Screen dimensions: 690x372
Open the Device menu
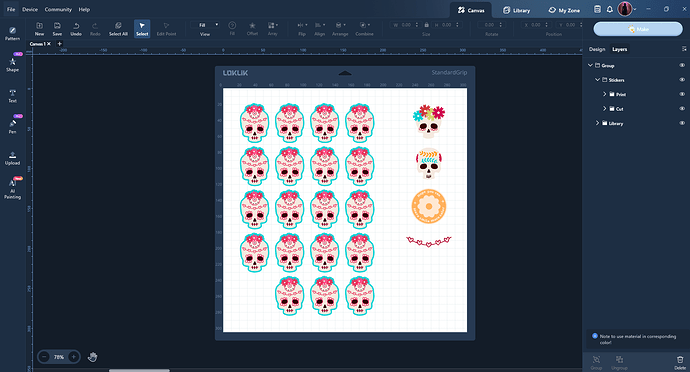click(x=30, y=9)
